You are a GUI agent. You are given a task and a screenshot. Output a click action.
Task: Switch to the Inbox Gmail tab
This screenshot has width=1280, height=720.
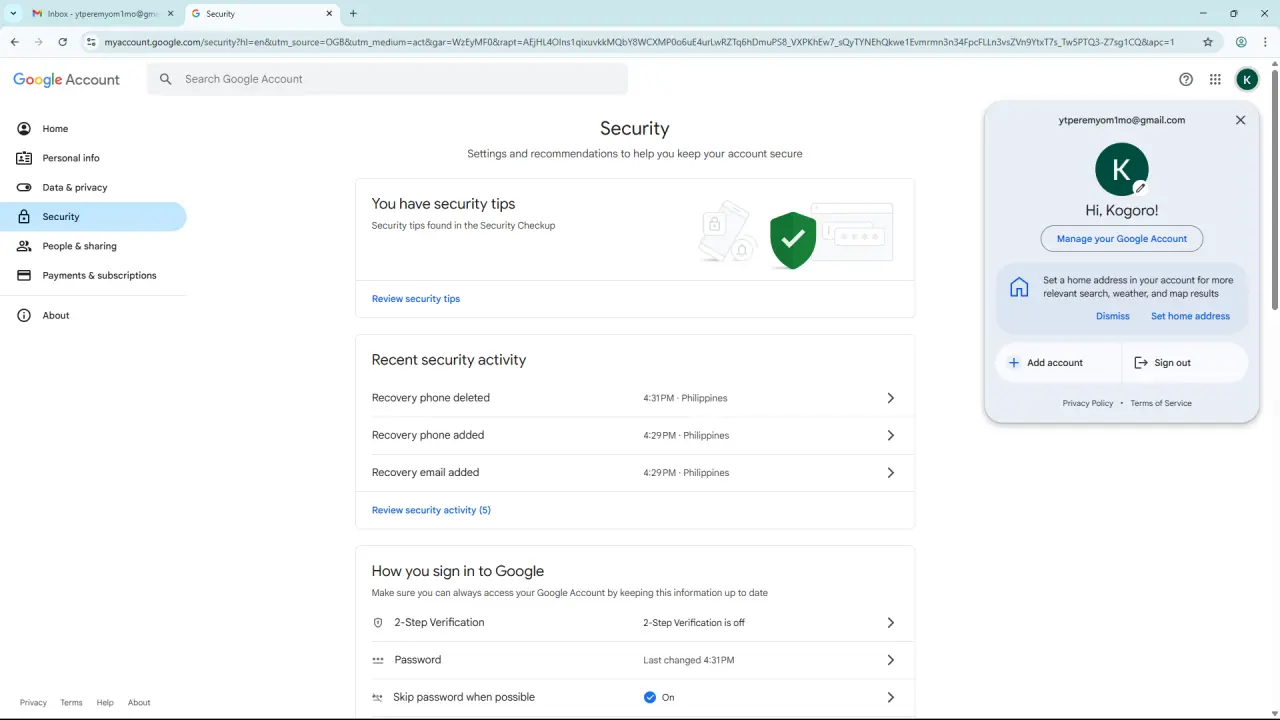click(x=98, y=14)
